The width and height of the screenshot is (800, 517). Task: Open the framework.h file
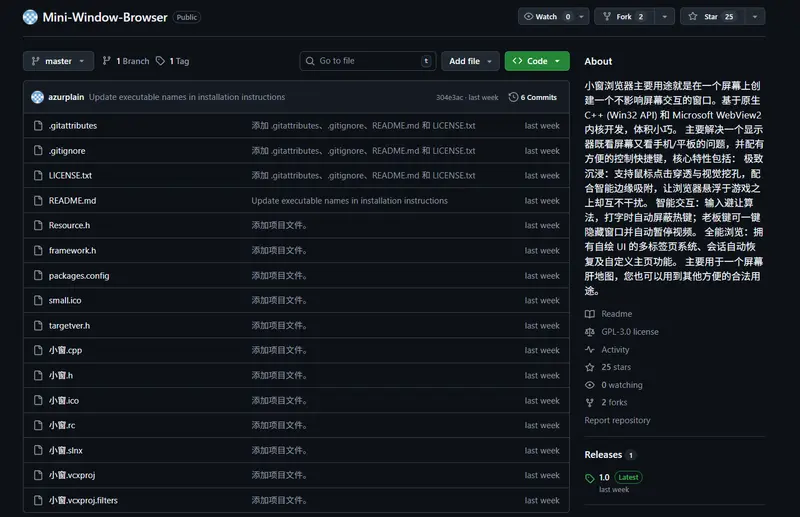(72, 251)
